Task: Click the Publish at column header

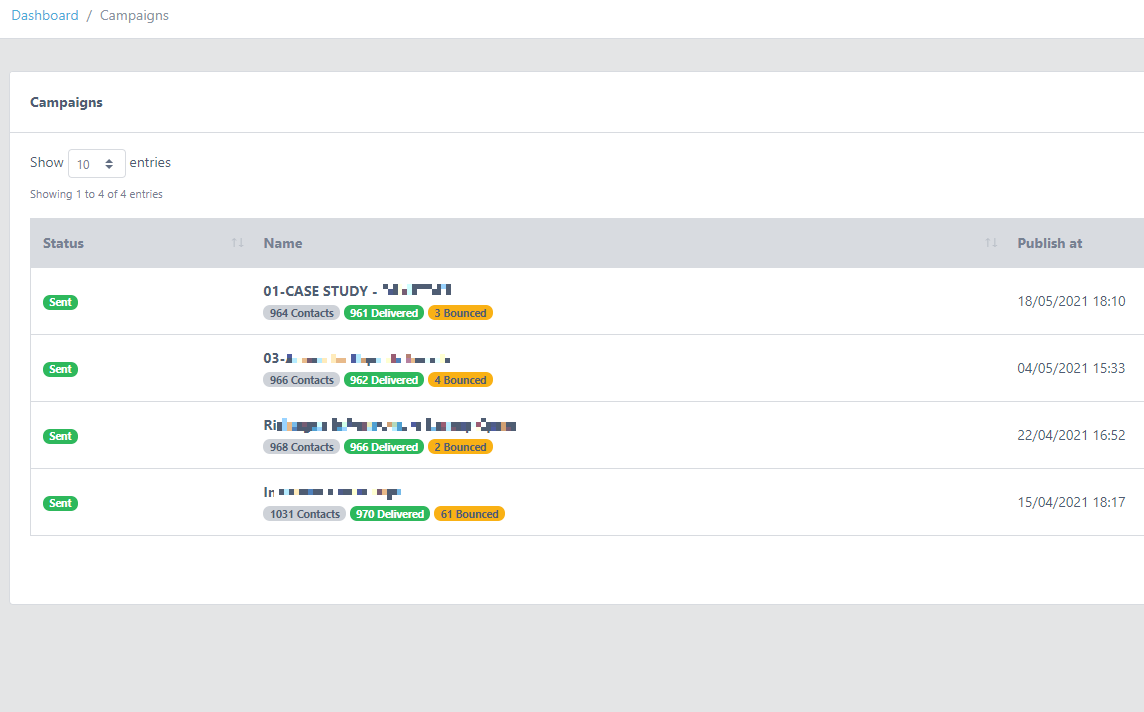Action: tap(1049, 242)
